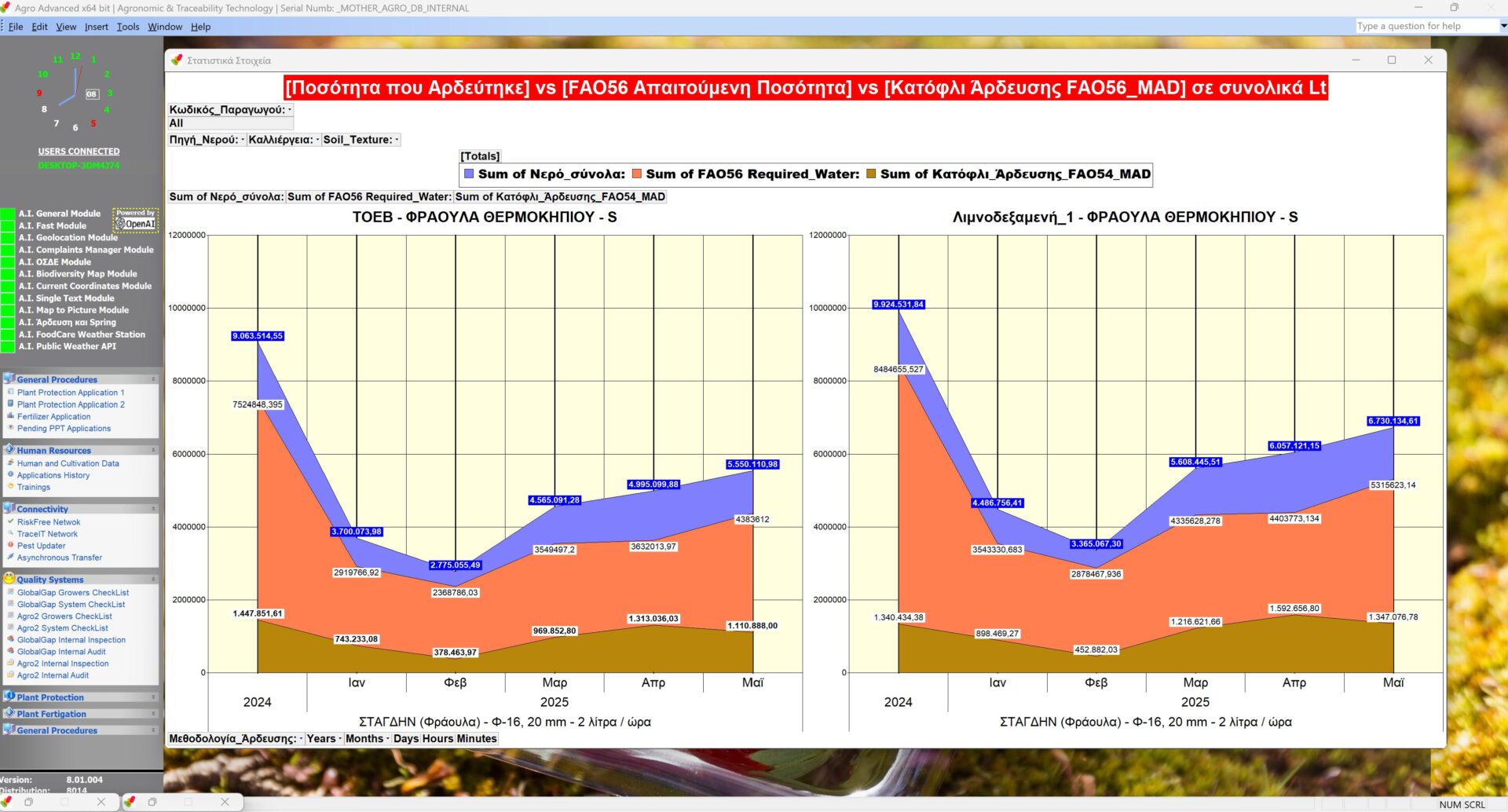Click the Pest Updater red icon
1508x812 pixels.
click(11, 545)
